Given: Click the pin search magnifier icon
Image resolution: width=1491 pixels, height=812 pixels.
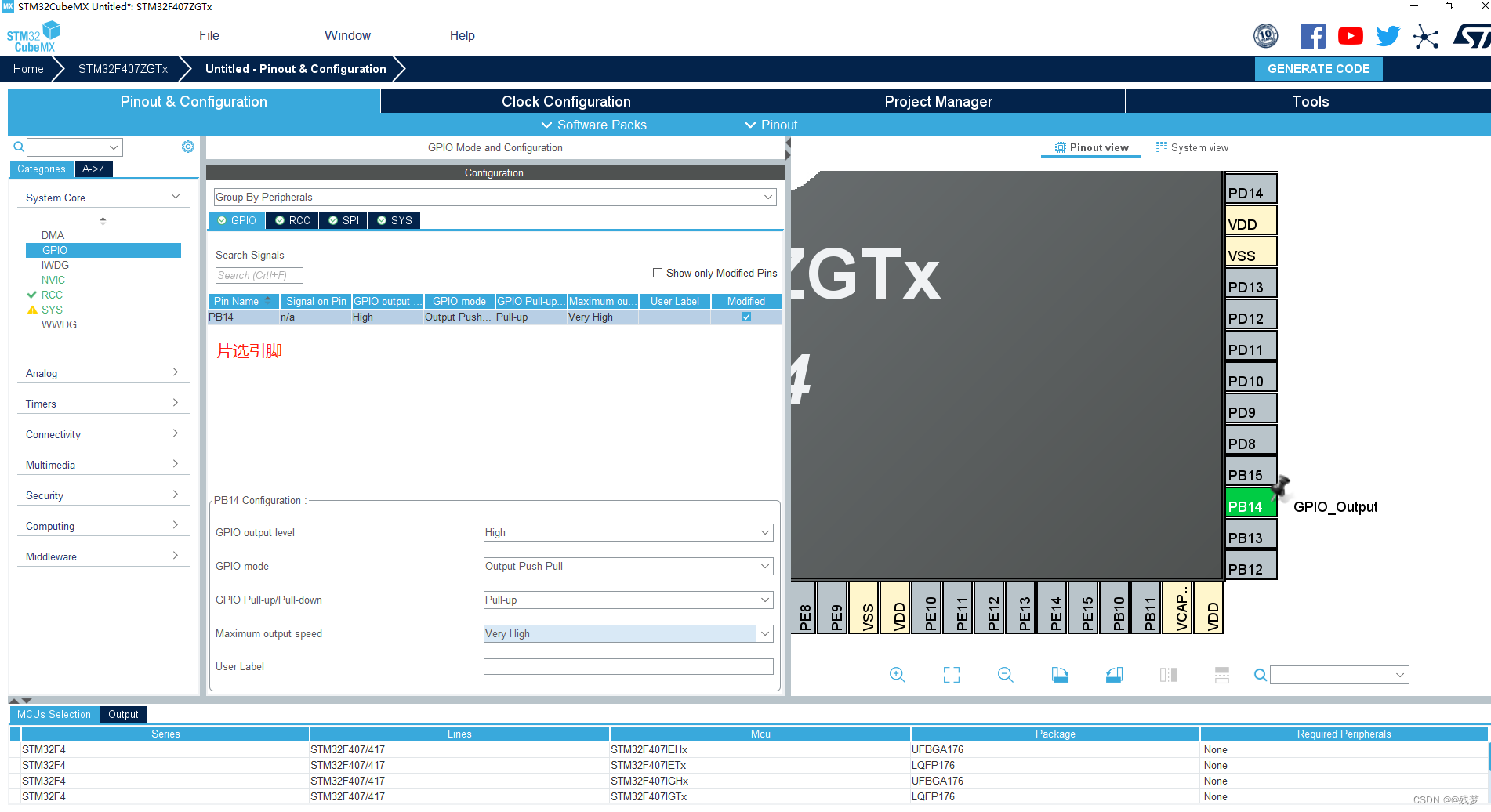Looking at the screenshot, I should 1261,675.
